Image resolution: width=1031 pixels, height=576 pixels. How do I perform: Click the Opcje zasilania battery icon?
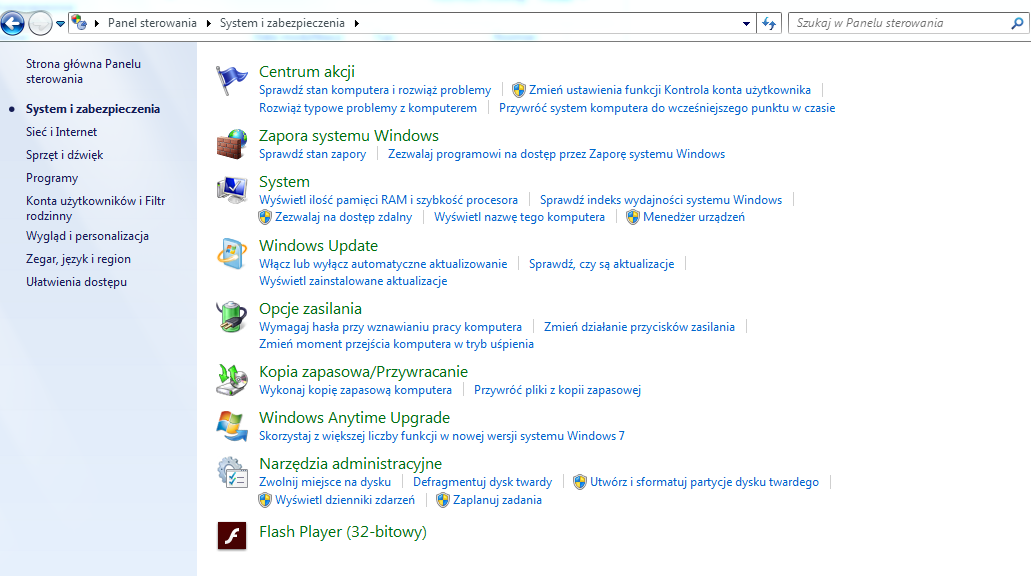click(x=231, y=317)
